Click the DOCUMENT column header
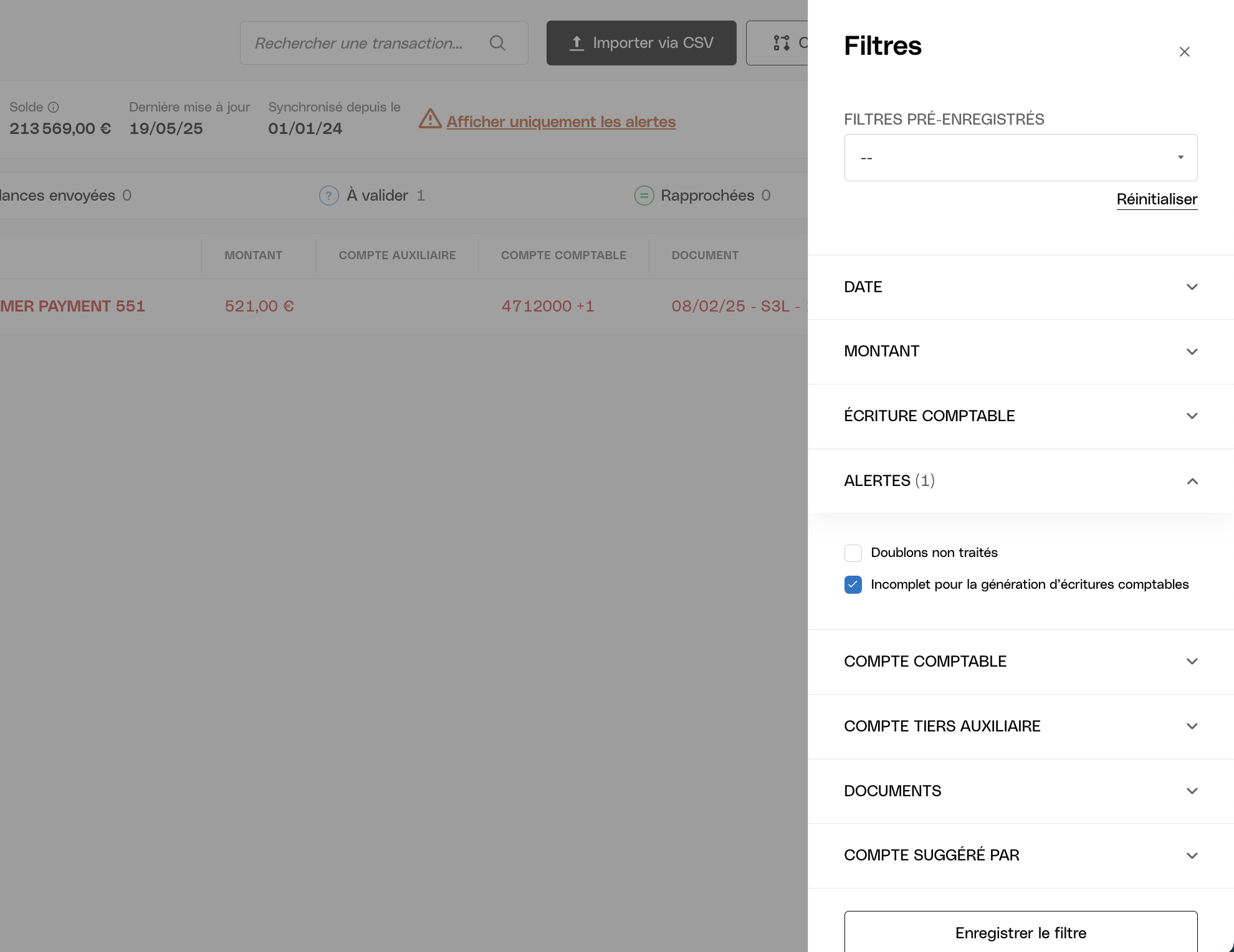Viewport: 1234px width, 952px height. (705, 255)
